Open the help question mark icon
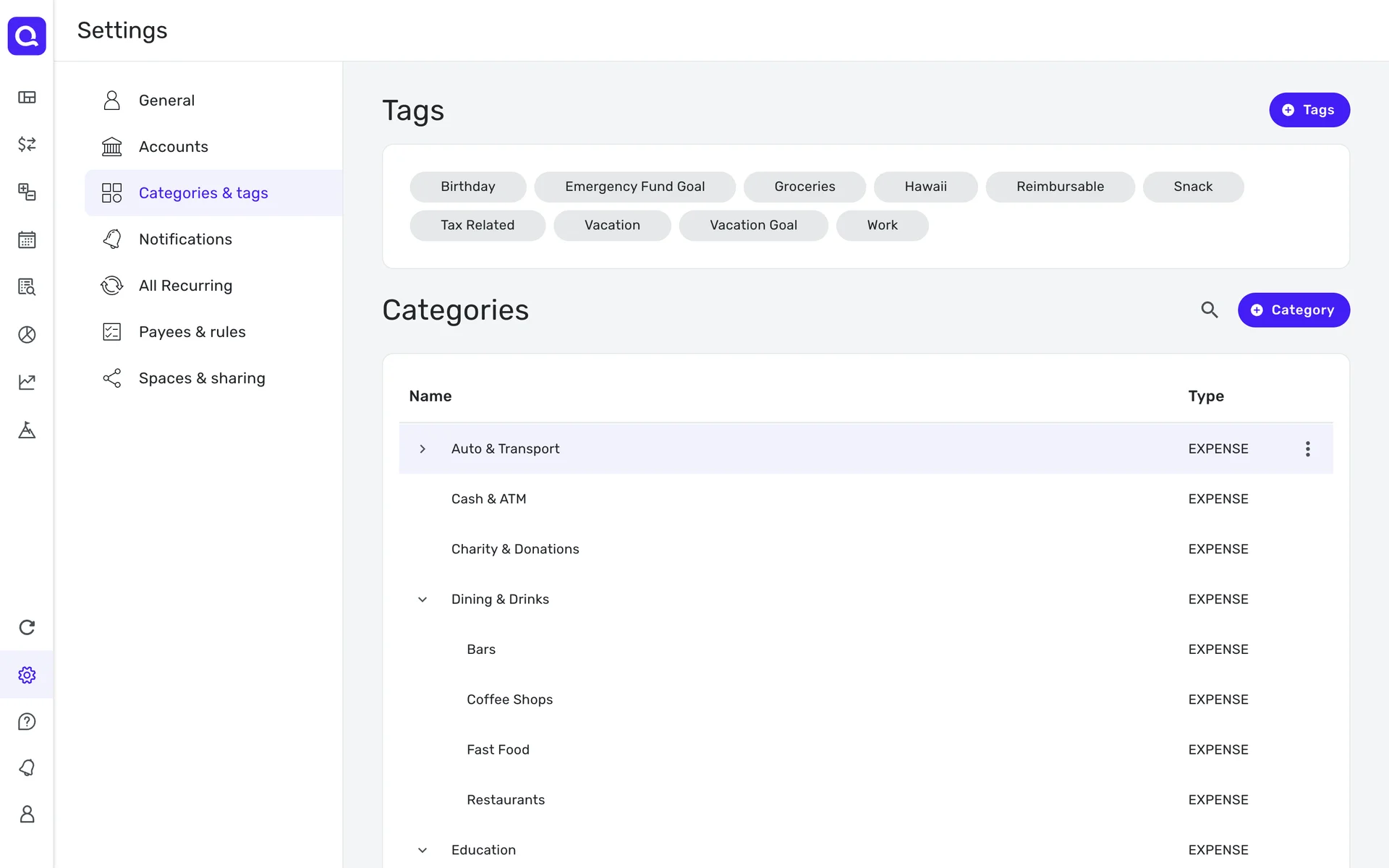This screenshot has height=868, width=1389. point(27,721)
